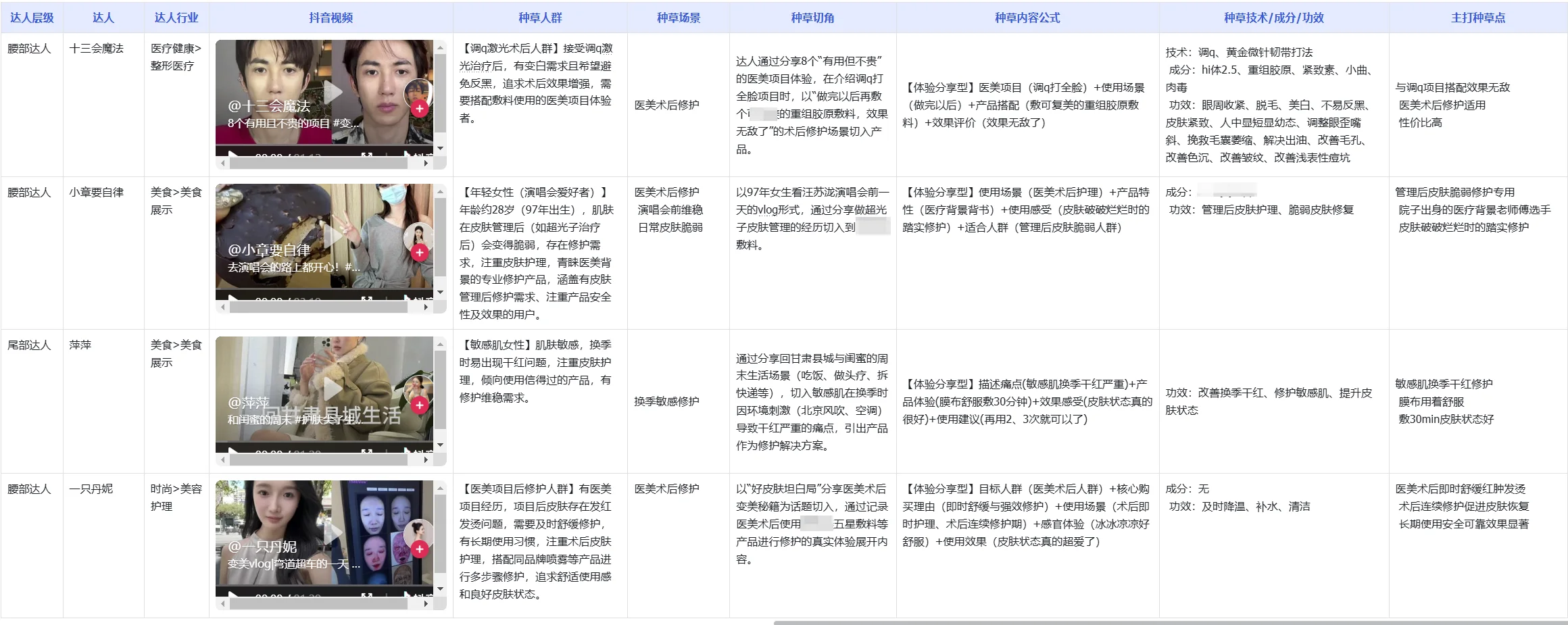Click left arrow of 一只丹妮 video horizontal scrollbar

click(223, 603)
